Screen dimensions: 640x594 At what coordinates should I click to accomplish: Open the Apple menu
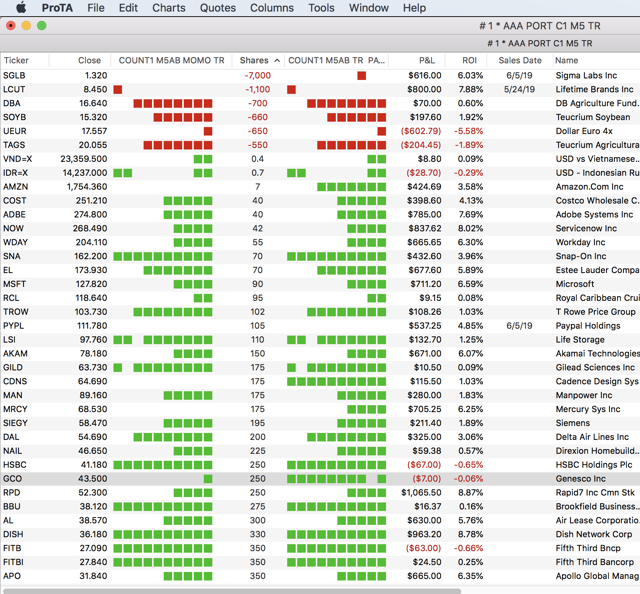tap(21, 7)
